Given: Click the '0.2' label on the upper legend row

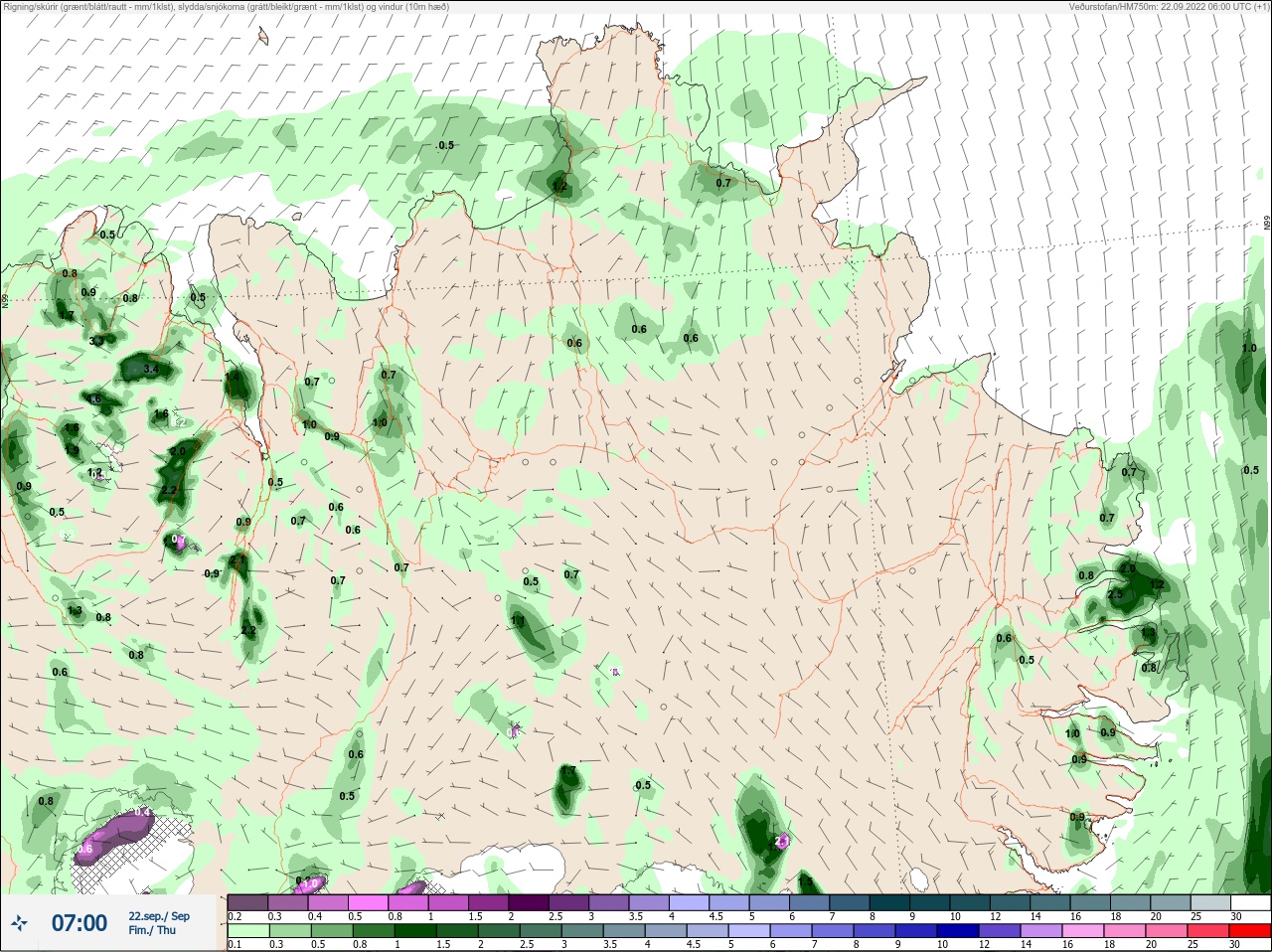Looking at the screenshot, I should tap(235, 916).
